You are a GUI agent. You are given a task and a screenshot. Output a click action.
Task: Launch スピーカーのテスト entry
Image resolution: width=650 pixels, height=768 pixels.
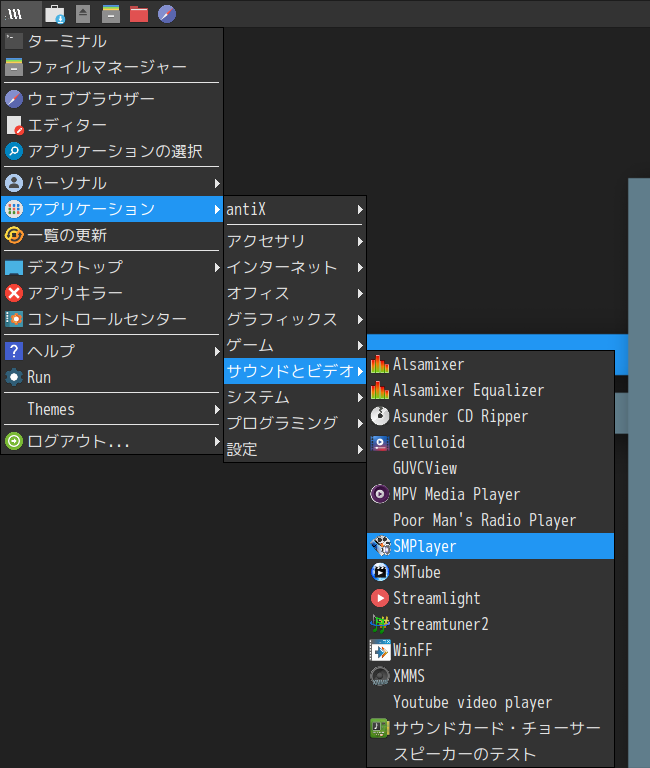490,754
